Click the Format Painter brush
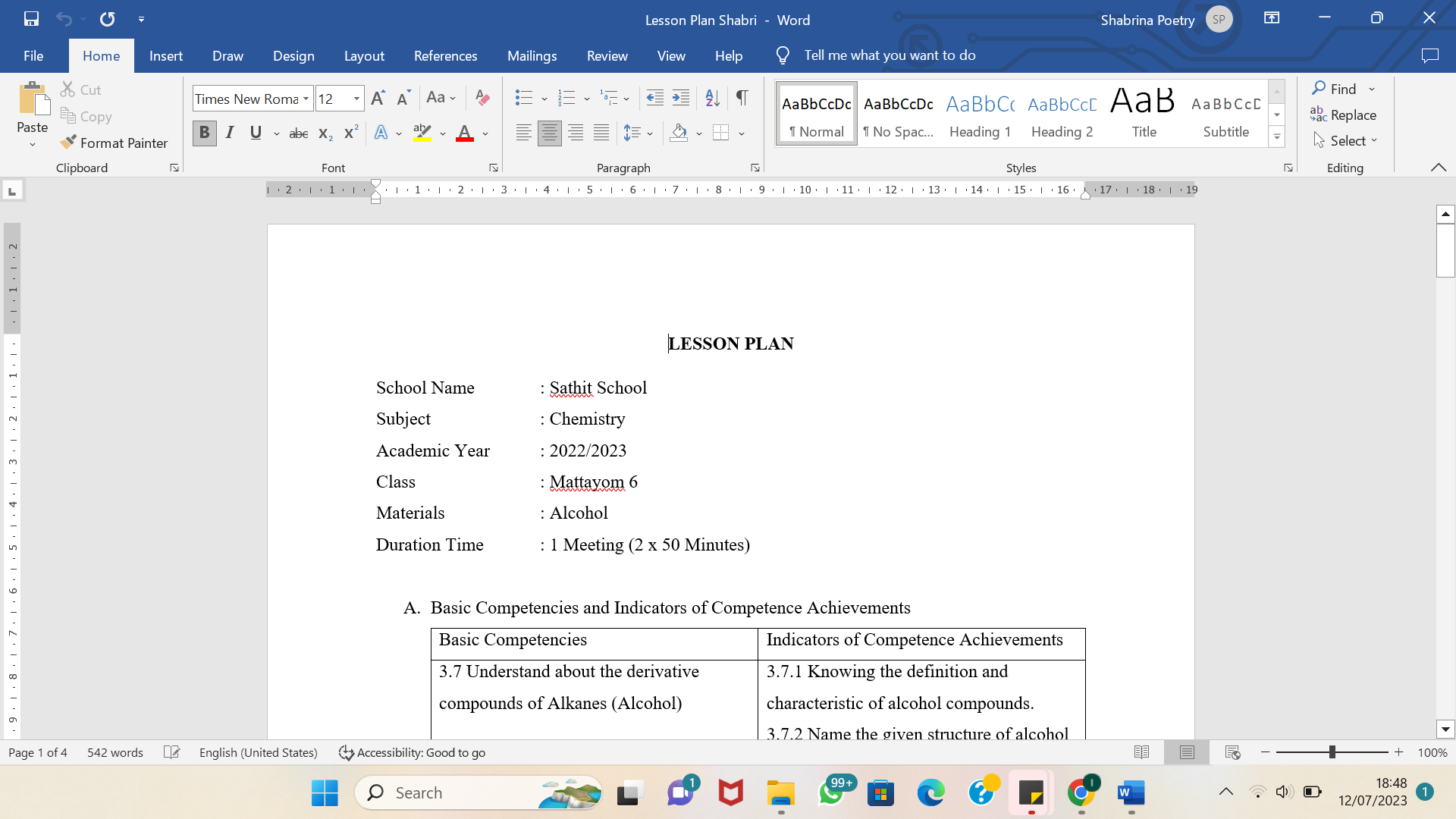 pyautogui.click(x=68, y=143)
